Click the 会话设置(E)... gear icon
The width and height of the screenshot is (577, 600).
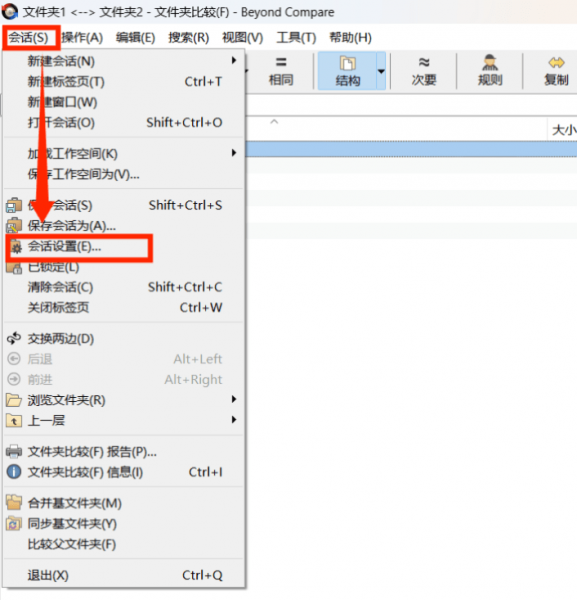tap(16, 248)
